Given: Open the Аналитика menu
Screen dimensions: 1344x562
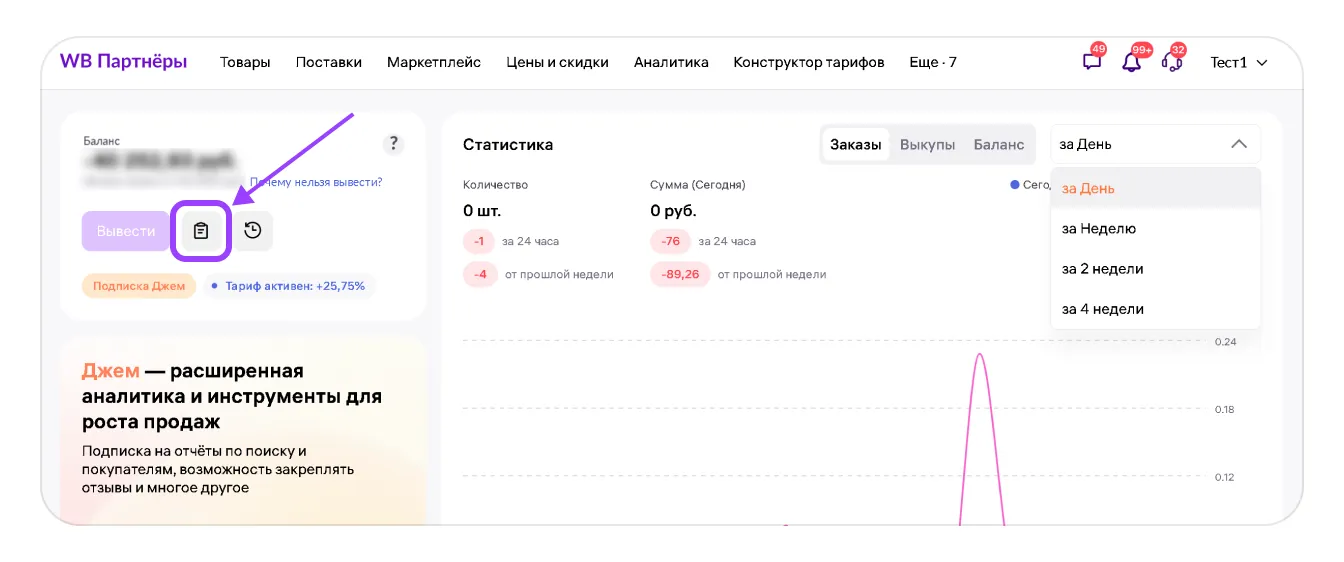Looking at the screenshot, I should tap(671, 62).
